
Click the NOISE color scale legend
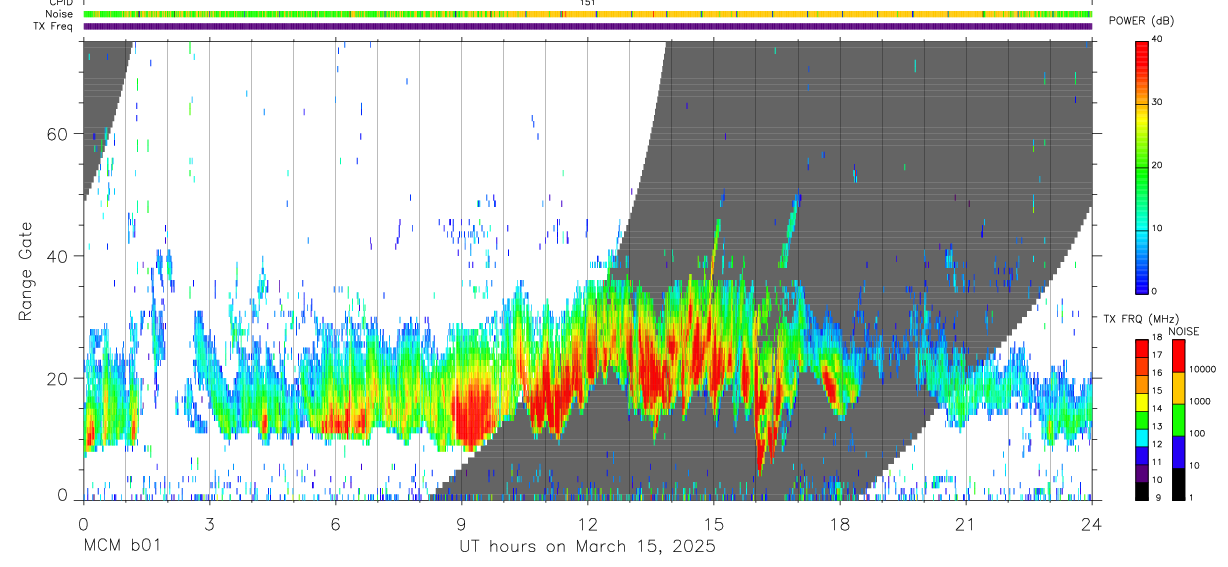(x=1179, y=419)
